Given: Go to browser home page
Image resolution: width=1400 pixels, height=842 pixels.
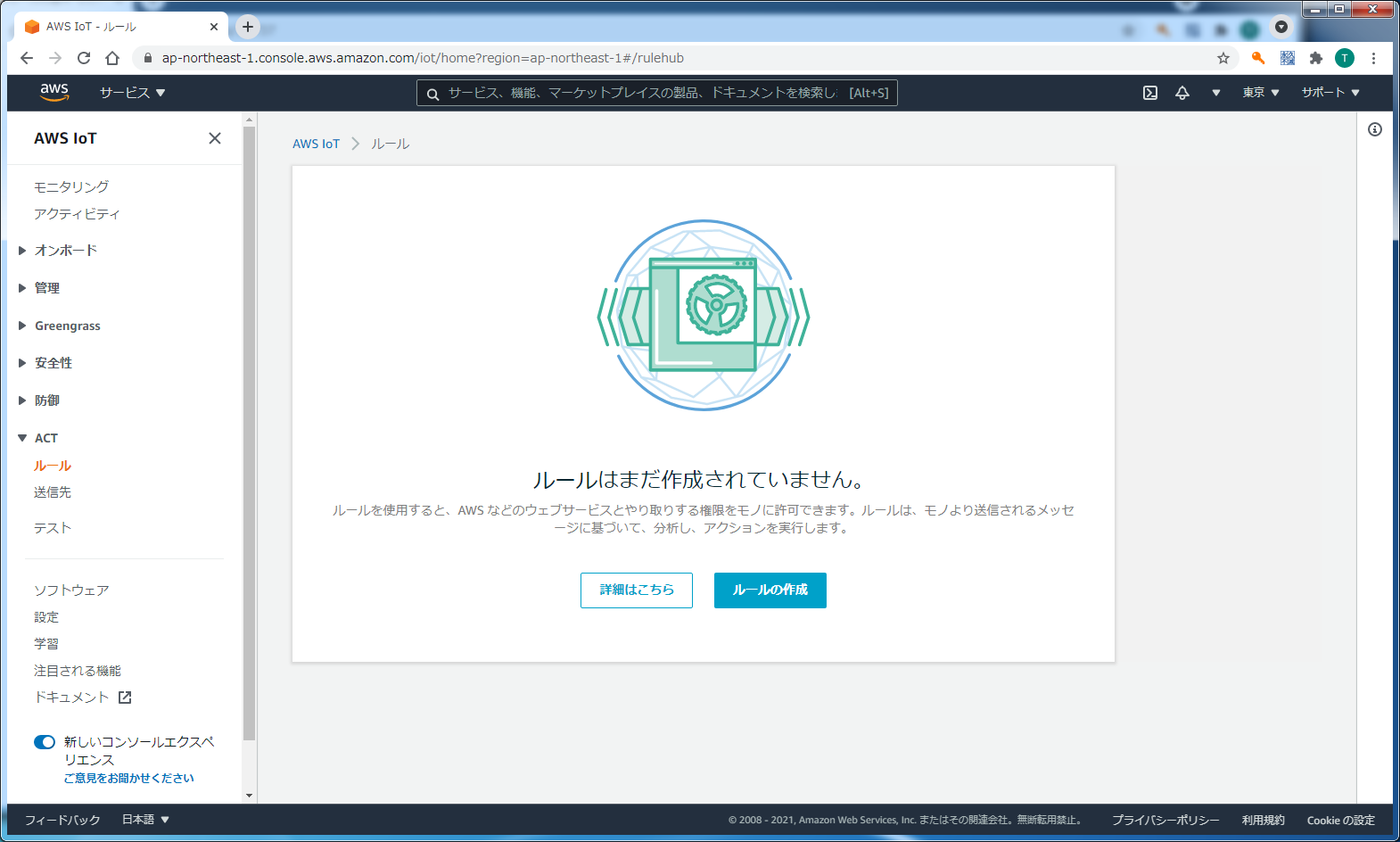Looking at the screenshot, I should pyautogui.click(x=112, y=58).
